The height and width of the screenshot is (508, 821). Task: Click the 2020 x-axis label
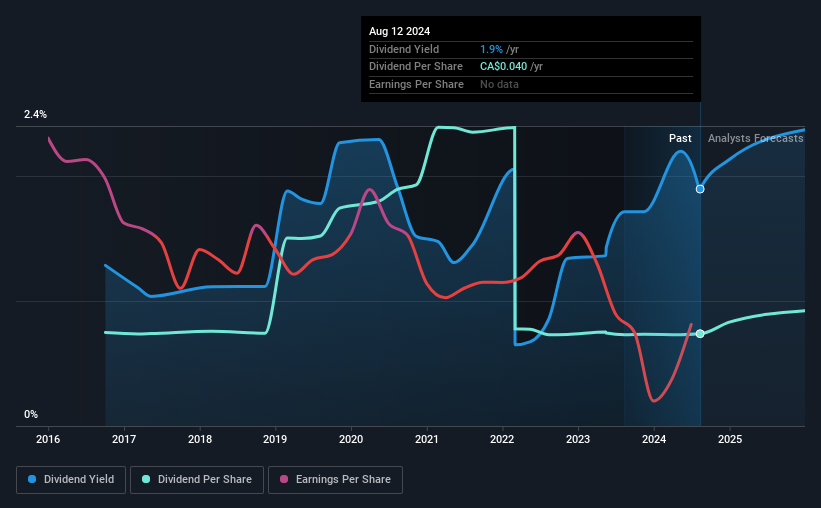(x=351, y=439)
